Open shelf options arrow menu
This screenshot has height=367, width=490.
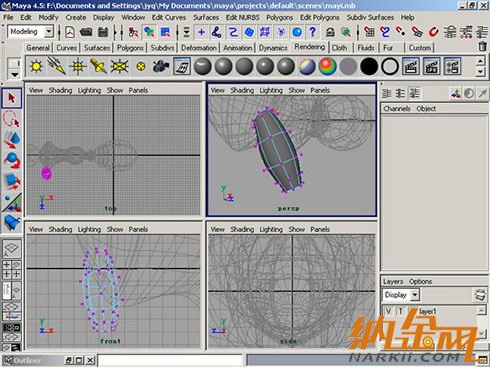pyautogui.click(x=15, y=74)
